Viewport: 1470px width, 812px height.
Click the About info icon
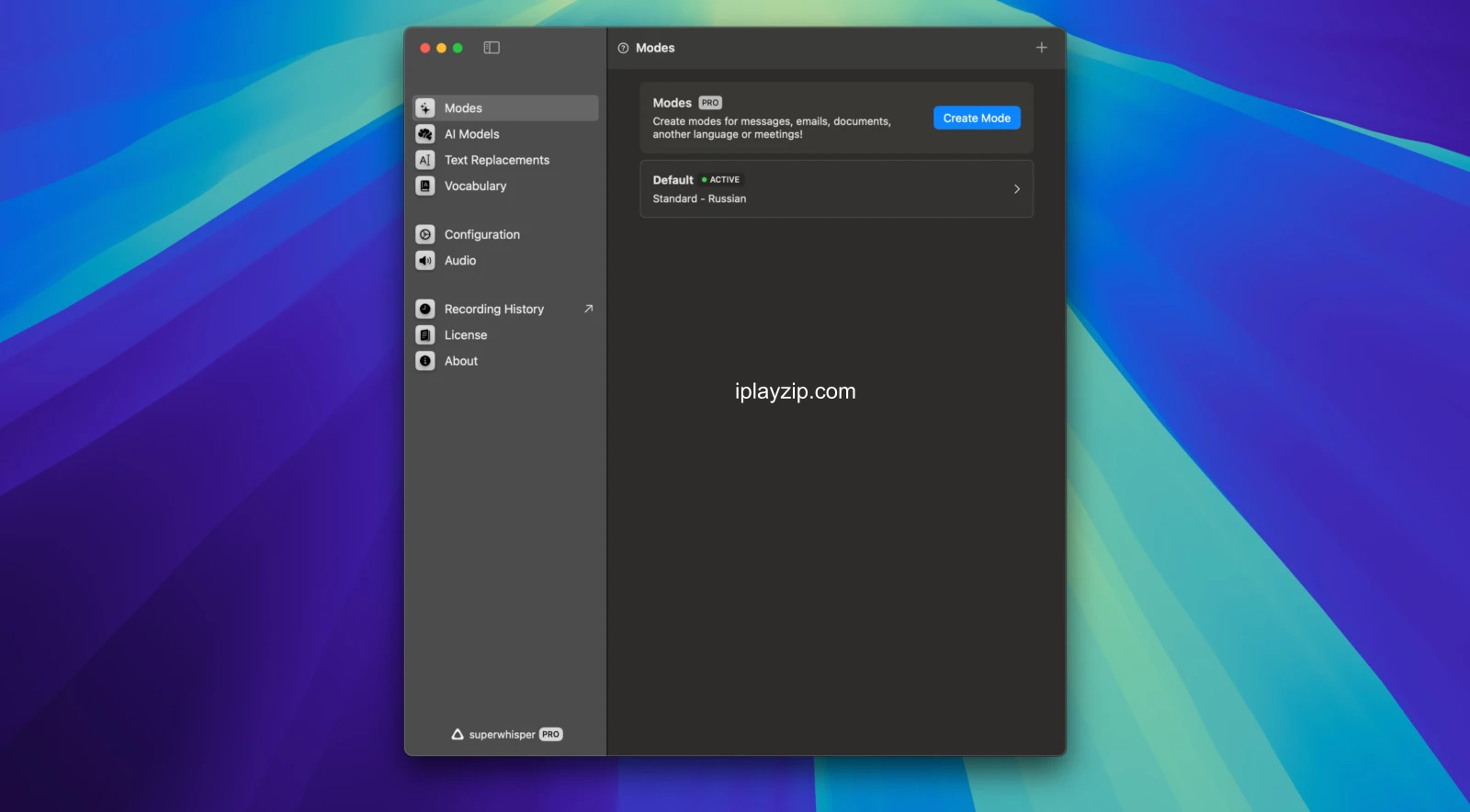tap(425, 361)
